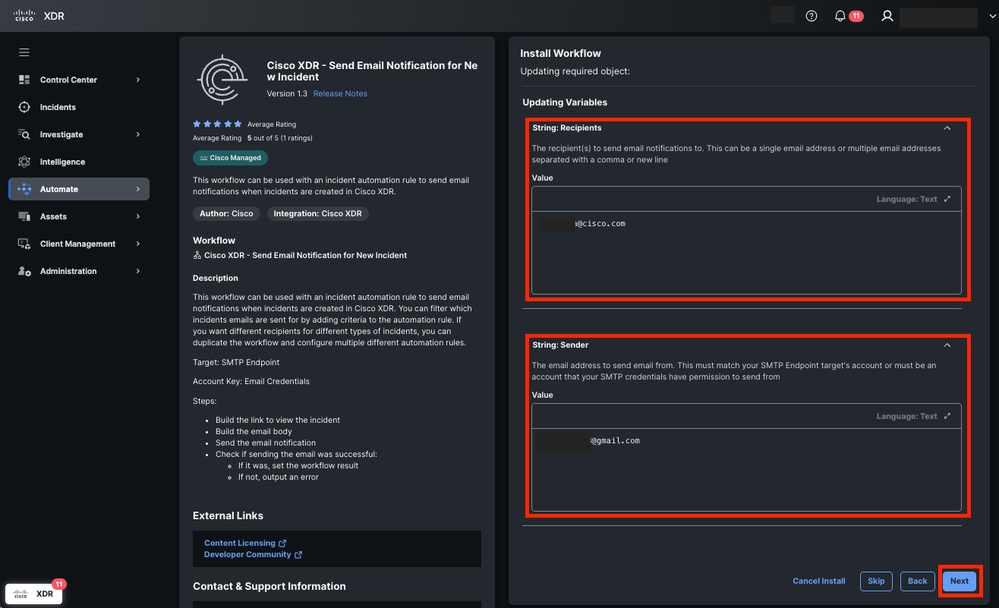Image resolution: width=999 pixels, height=608 pixels.
Task: Click the Cisco Managed badge
Action: click(230, 158)
